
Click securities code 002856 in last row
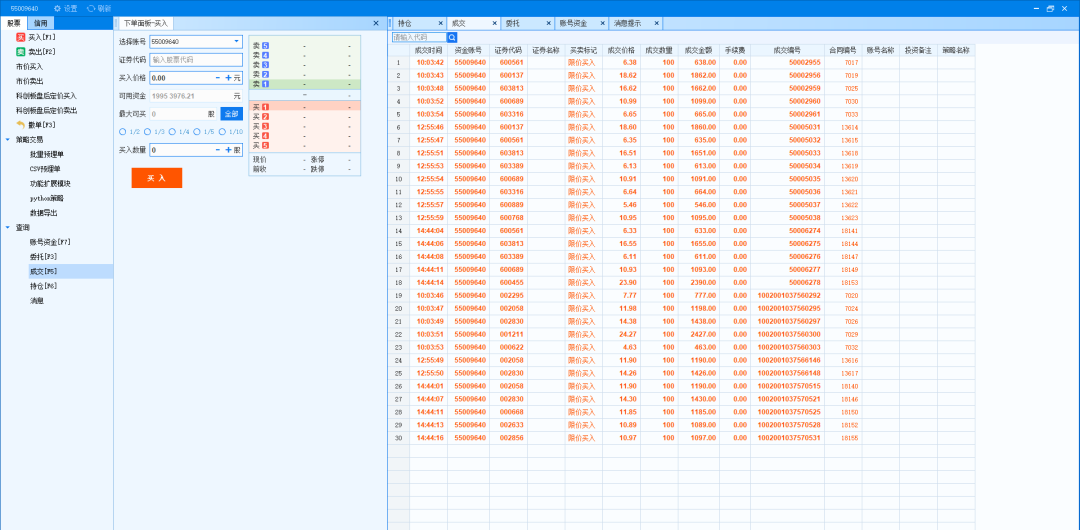[x=512, y=438]
